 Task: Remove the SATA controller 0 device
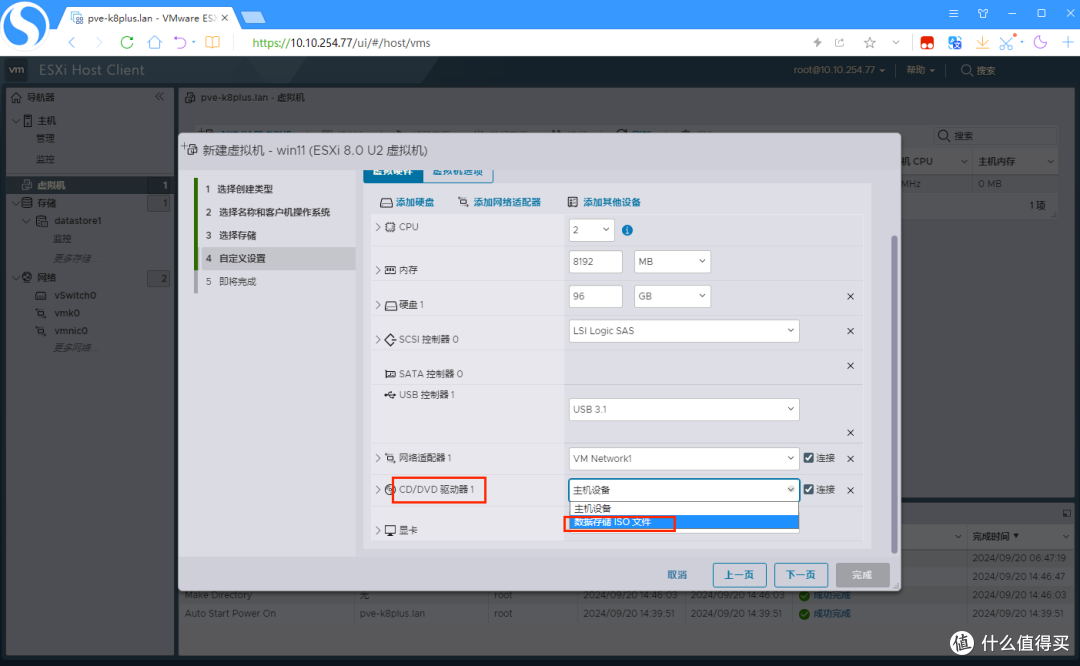(x=850, y=366)
